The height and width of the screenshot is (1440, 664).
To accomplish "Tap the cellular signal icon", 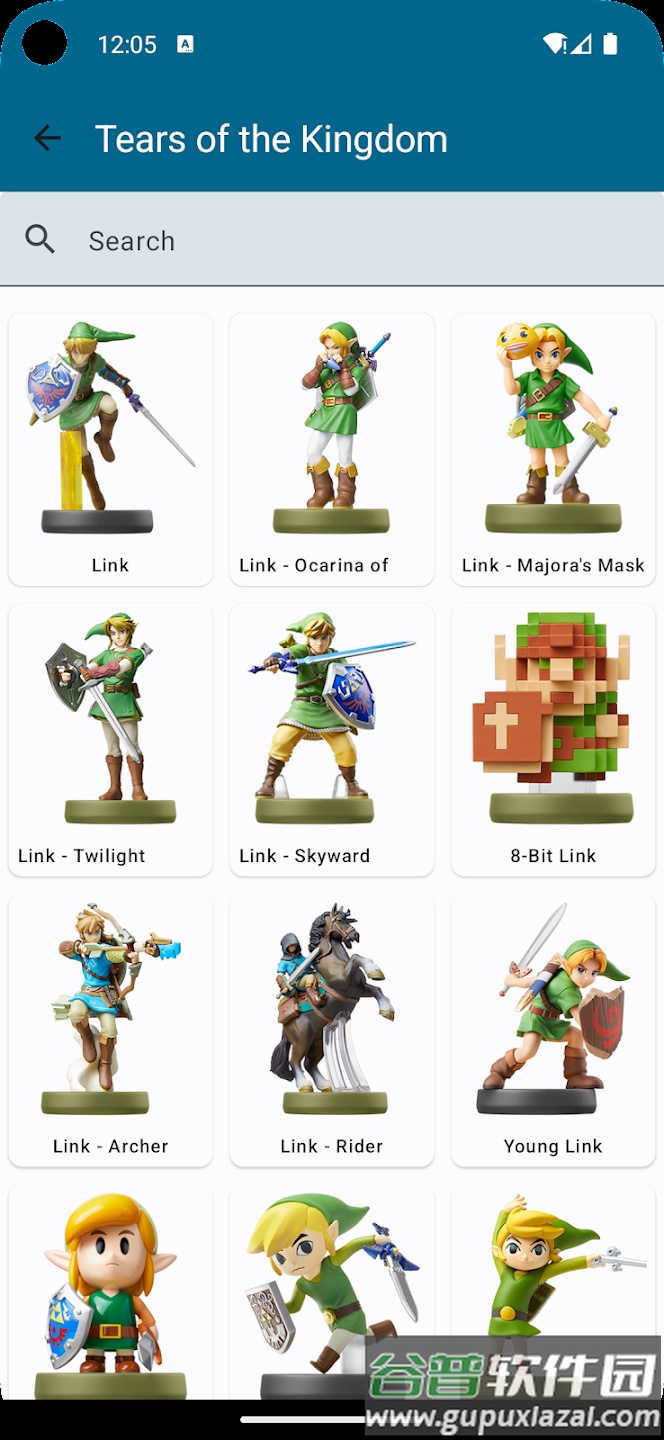I will [581, 44].
